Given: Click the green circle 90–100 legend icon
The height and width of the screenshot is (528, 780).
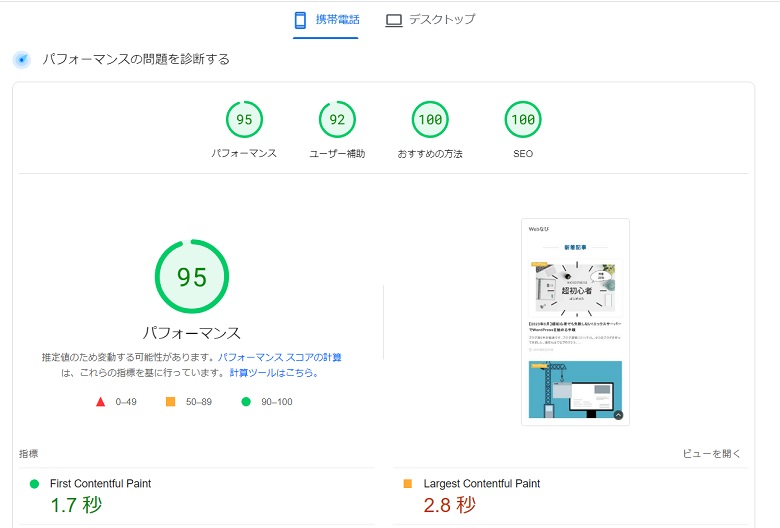Looking at the screenshot, I should coord(246,402).
